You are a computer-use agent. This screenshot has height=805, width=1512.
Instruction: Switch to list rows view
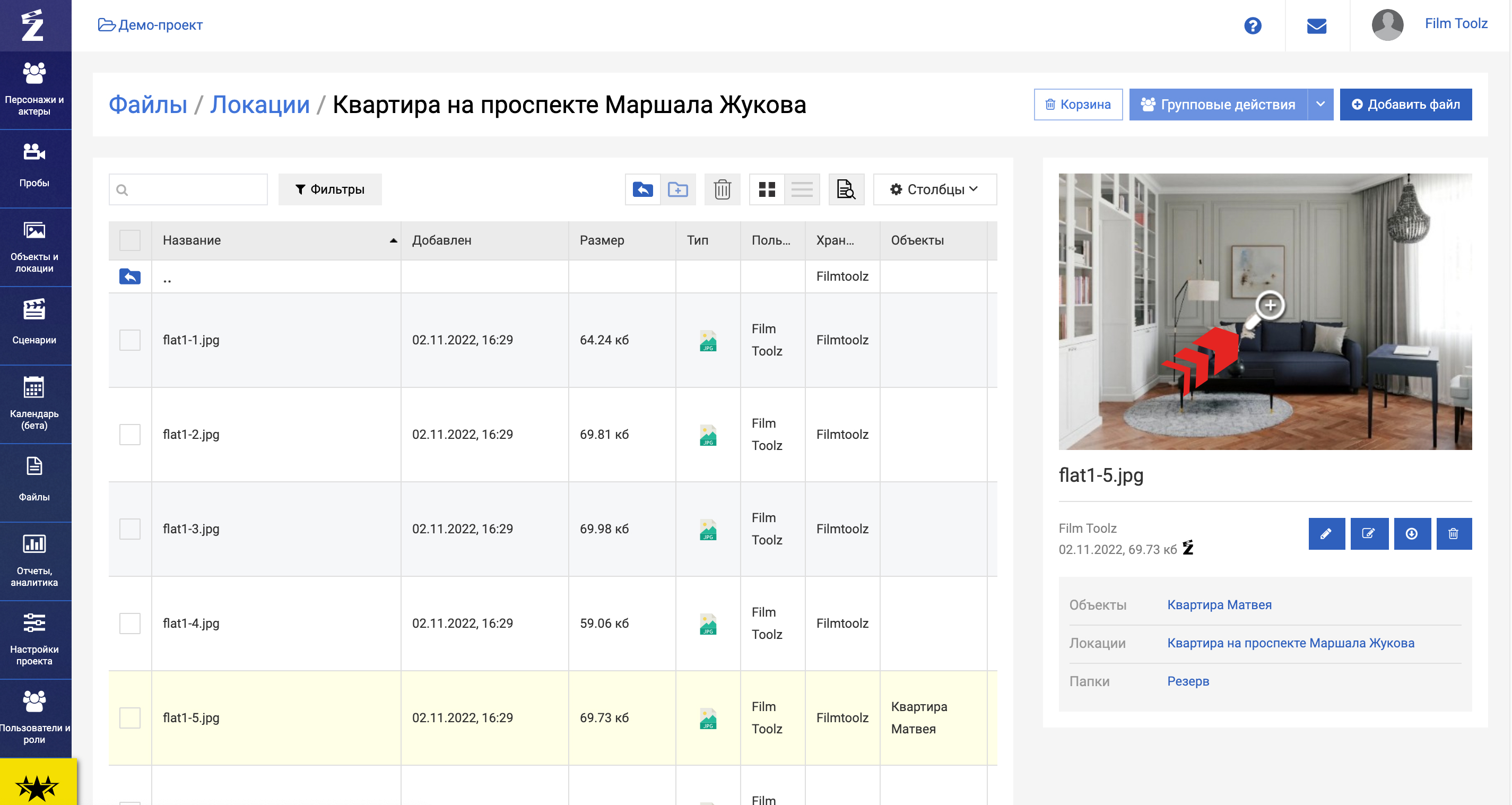click(802, 189)
